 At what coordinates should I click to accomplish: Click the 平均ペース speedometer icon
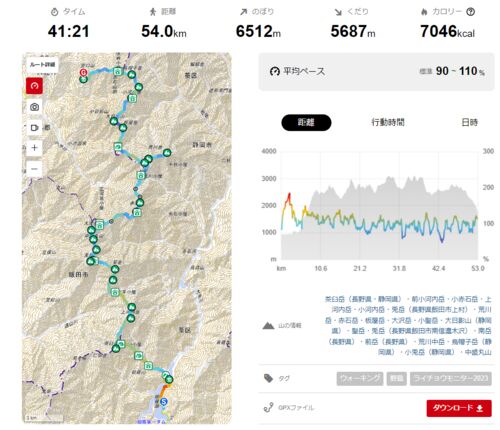pyautogui.click(x=274, y=71)
